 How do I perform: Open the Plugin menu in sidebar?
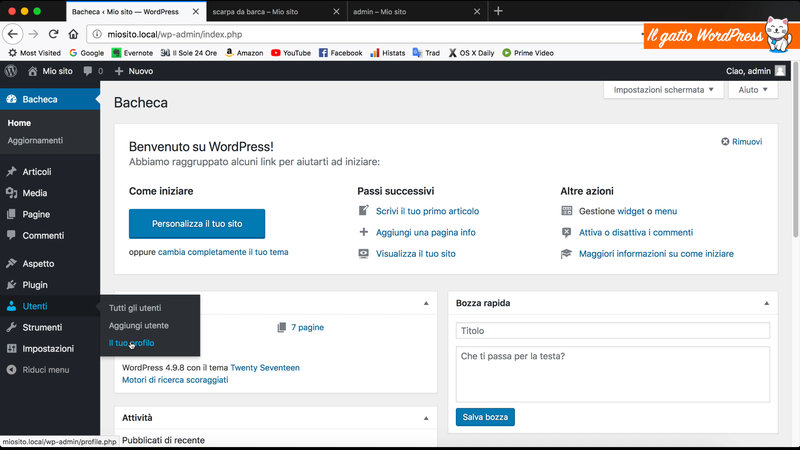(50, 285)
